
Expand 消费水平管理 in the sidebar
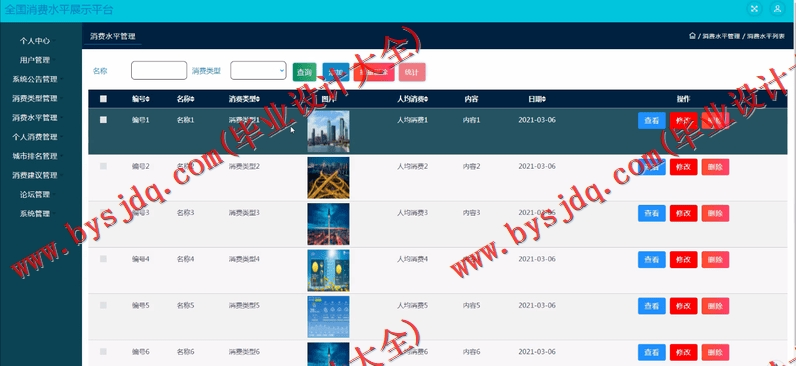coord(35,118)
